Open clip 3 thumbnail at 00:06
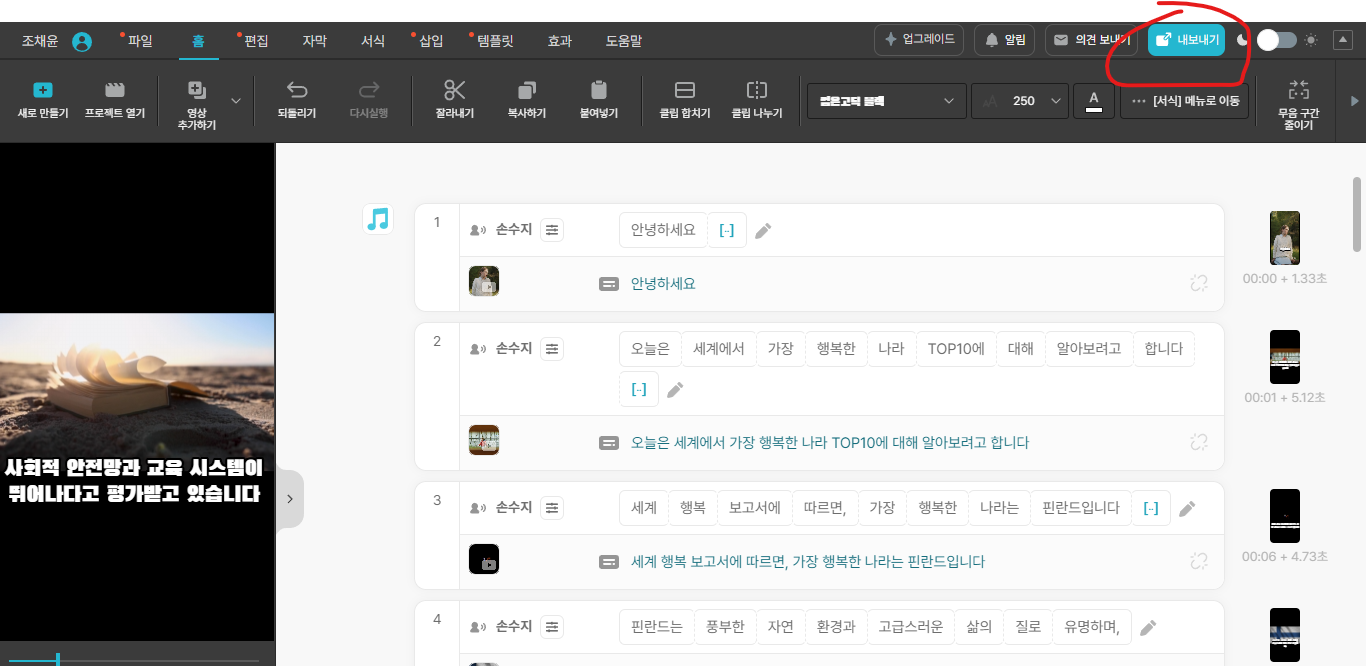 click(1285, 516)
